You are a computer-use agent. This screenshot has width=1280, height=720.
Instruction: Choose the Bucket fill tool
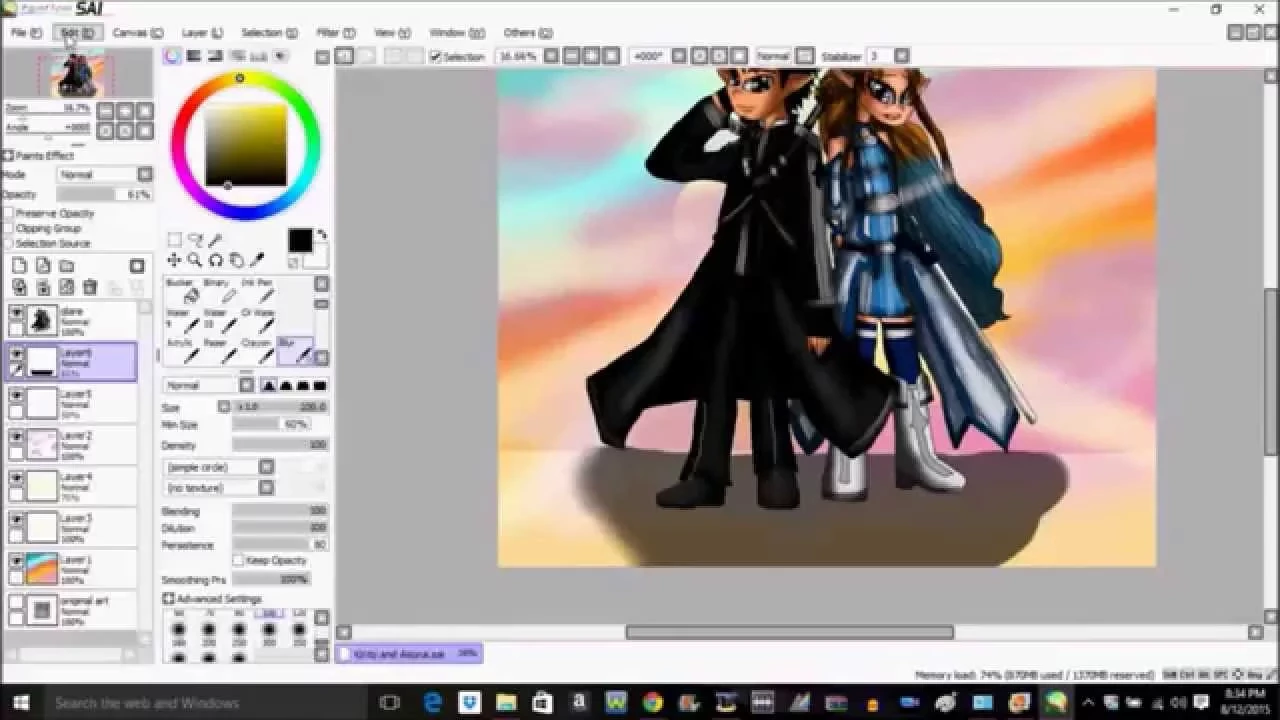pyautogui.click(x=184, y=292)
